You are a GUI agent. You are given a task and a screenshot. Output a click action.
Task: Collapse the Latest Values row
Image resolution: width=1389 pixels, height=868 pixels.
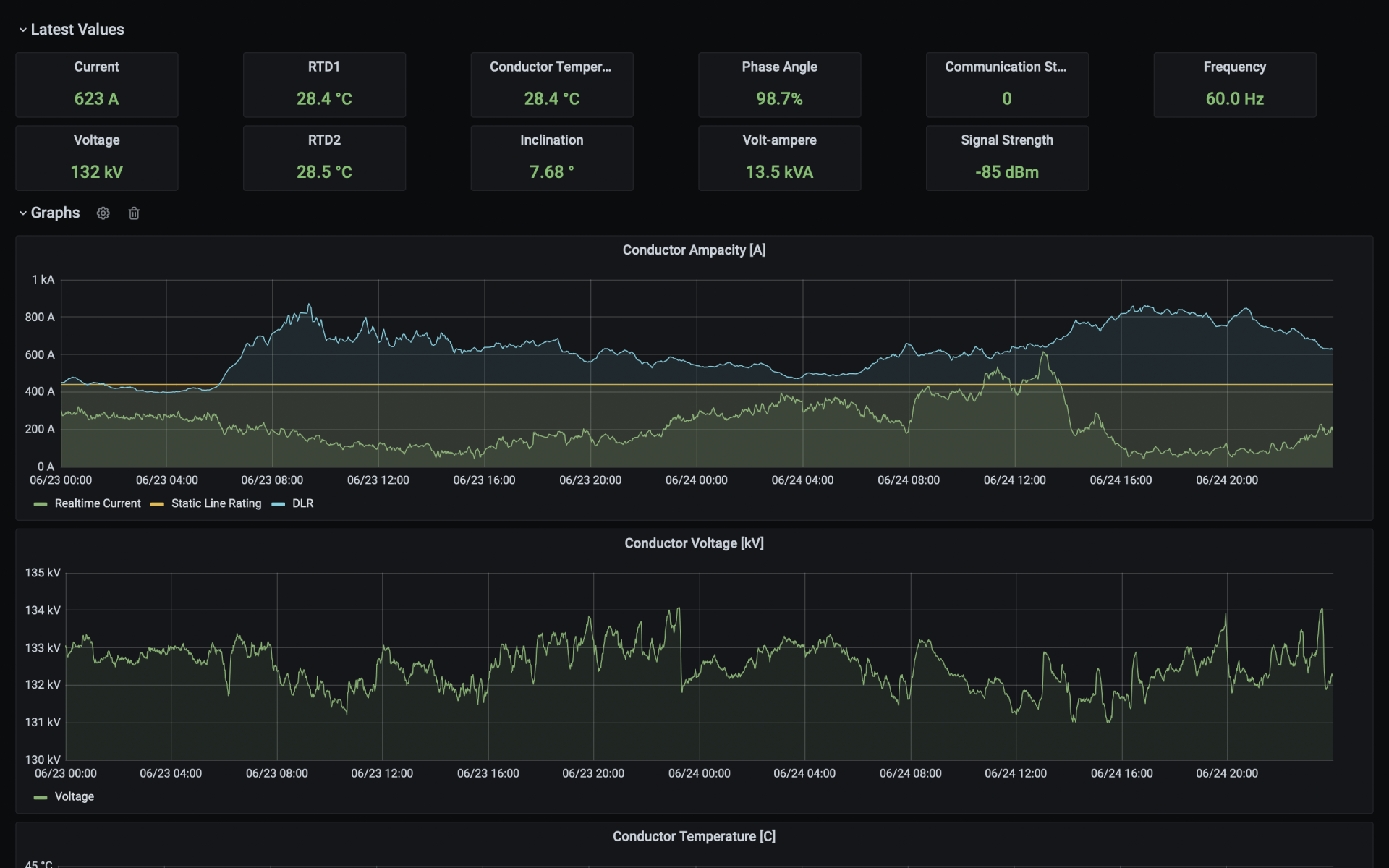click(22, 29)
